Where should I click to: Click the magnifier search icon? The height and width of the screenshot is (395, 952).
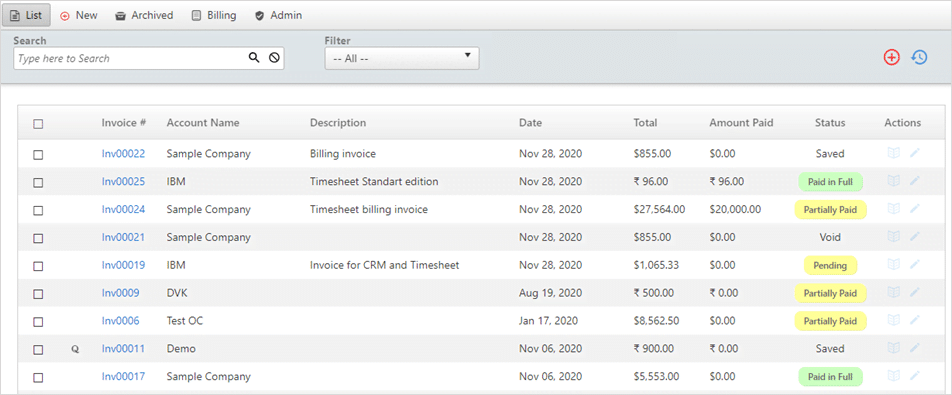[254, 58]
